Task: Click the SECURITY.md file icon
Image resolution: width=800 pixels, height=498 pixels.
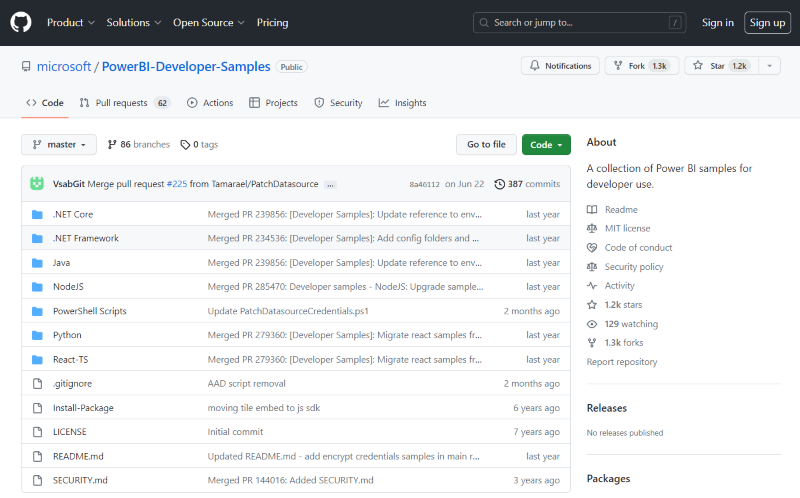Action: click(37, 480)
